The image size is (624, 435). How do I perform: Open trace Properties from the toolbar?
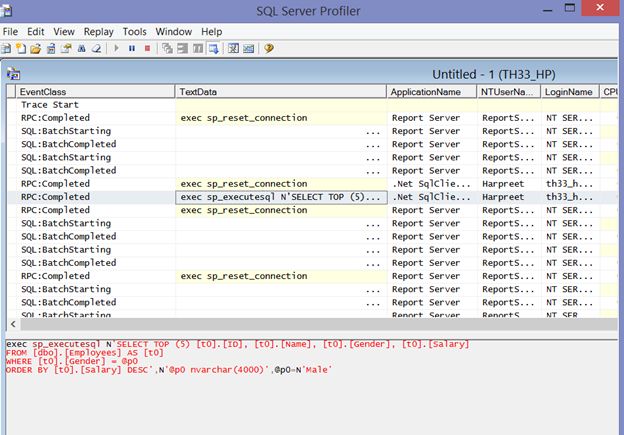click(66, 48)
